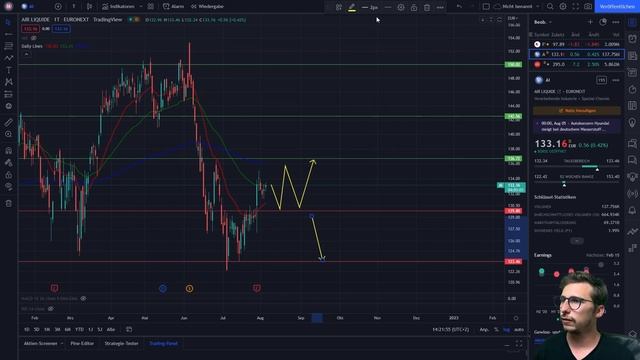The image size is (640, 360).
Task: Expand the Indikatoren favorites dropdown arrow
Action: (141, 7)
